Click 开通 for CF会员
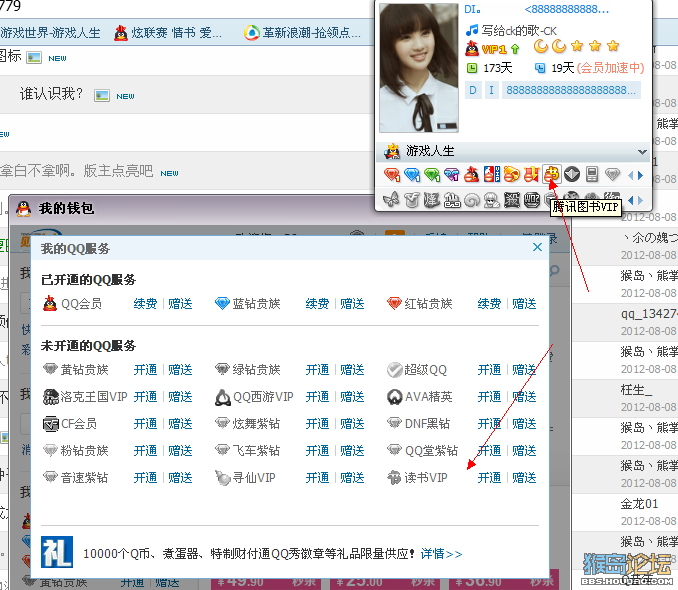The image size is (678, 590). point(145,423)
